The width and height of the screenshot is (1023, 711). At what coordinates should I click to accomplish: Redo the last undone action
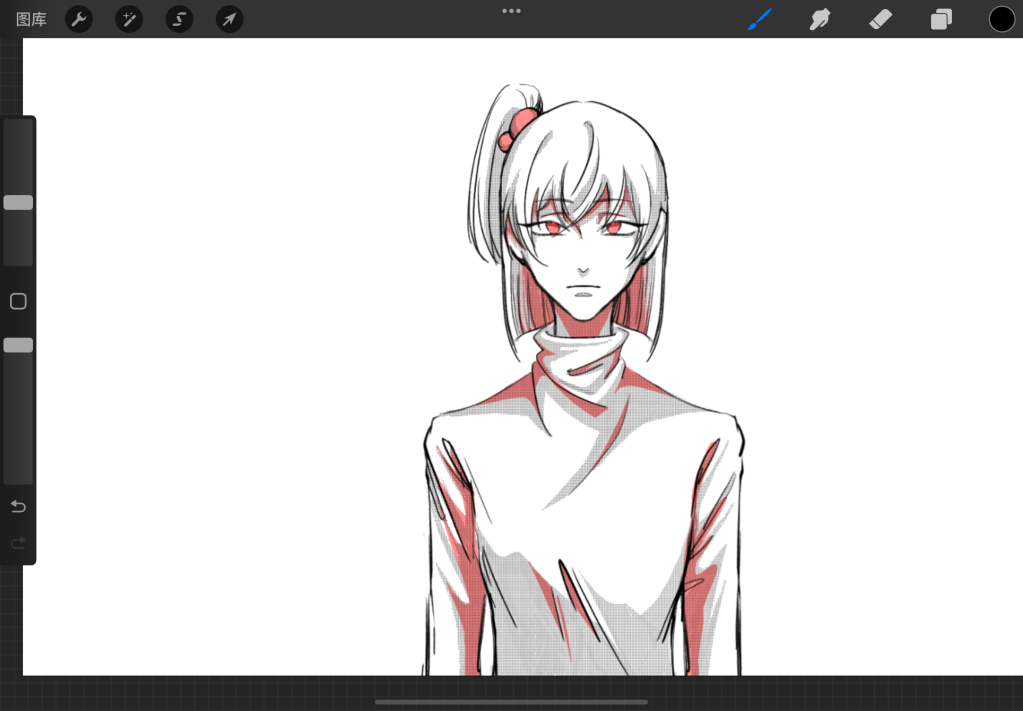pos(18,543)
